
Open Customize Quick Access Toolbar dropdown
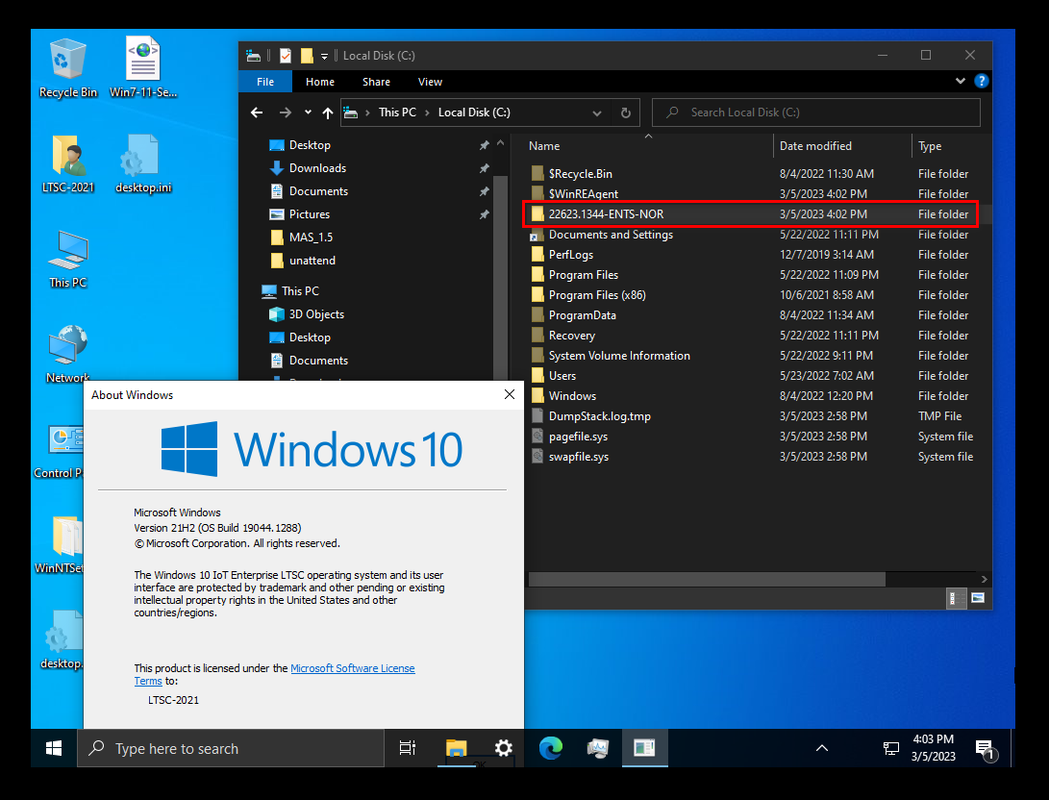(324, 56)
